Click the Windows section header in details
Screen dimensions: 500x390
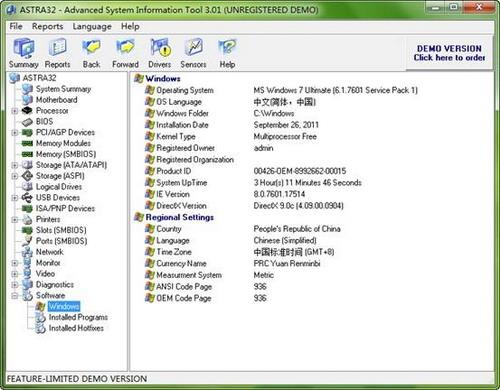(x=163, y=79)
